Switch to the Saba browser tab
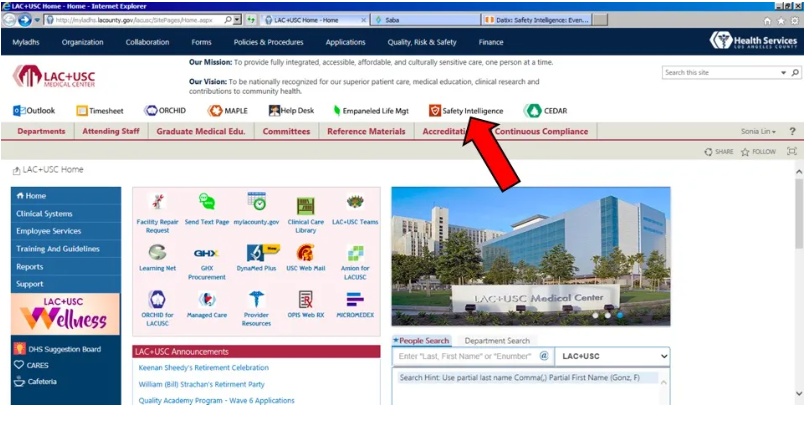Screen dimensions: 807x432 [x=425, y=20]
